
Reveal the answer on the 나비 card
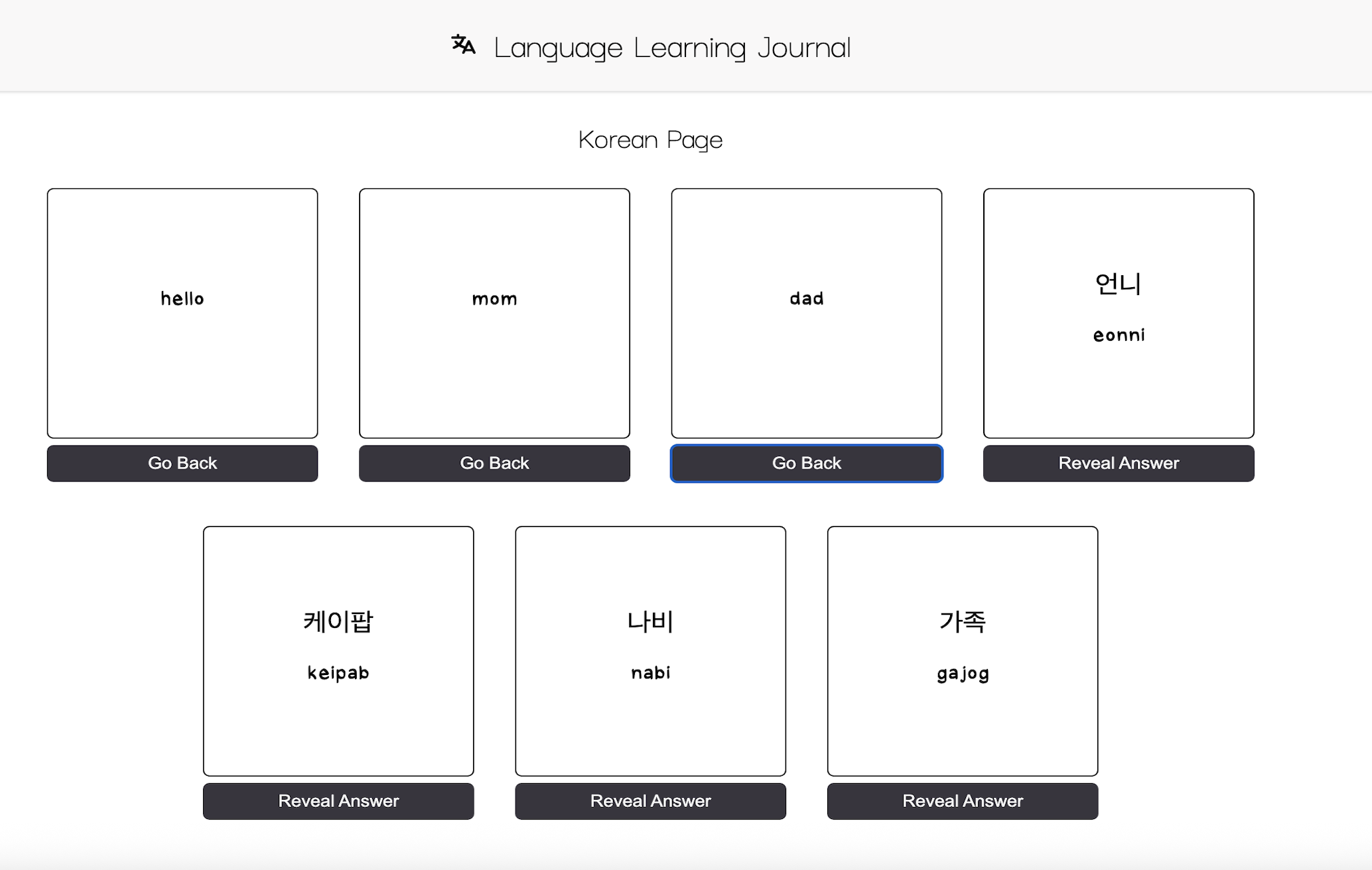tap(650, 800)
